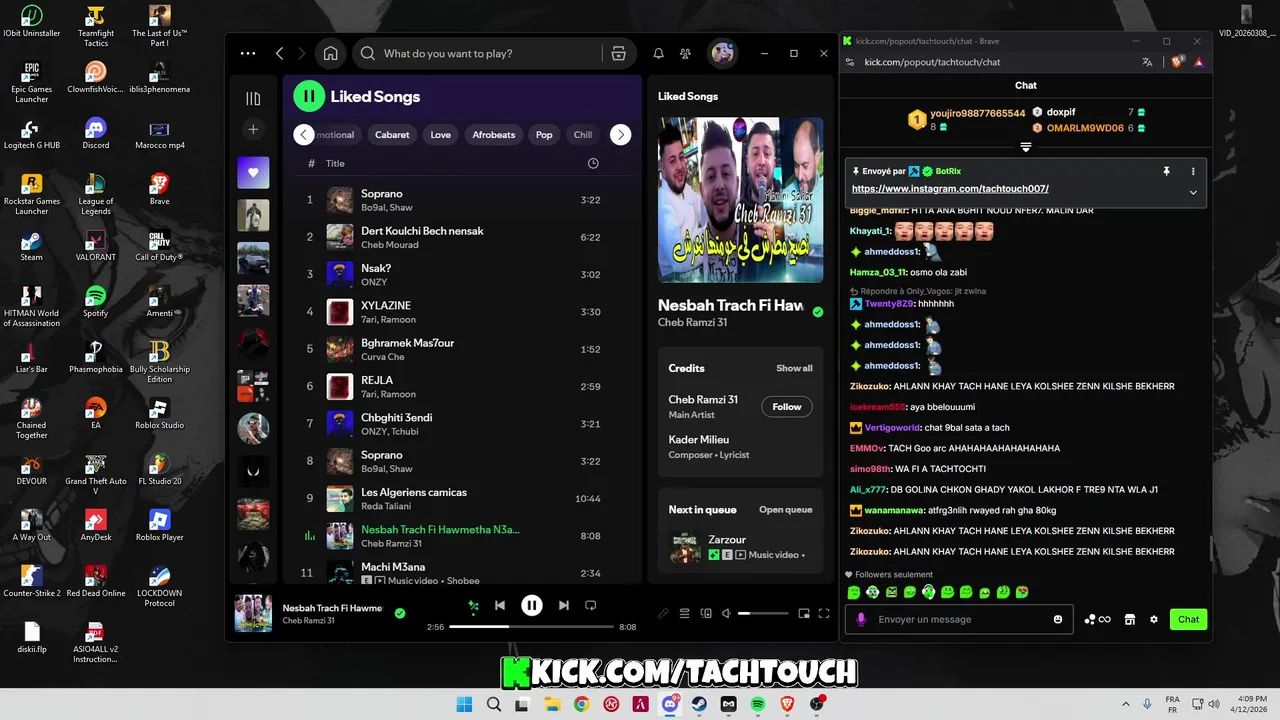This screenshot has height=720, width=1280.
Task: Show hidden system tray icons
Action: [x=1126, y=704]
